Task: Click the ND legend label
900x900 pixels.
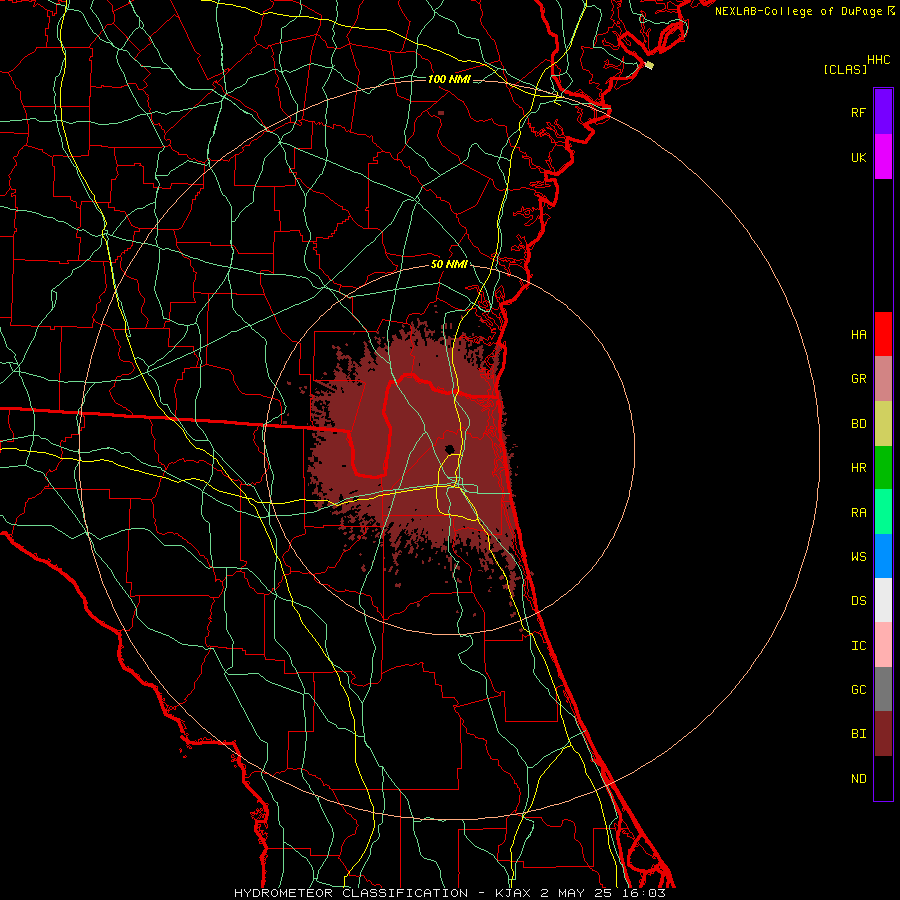Action: coord(858,779)
